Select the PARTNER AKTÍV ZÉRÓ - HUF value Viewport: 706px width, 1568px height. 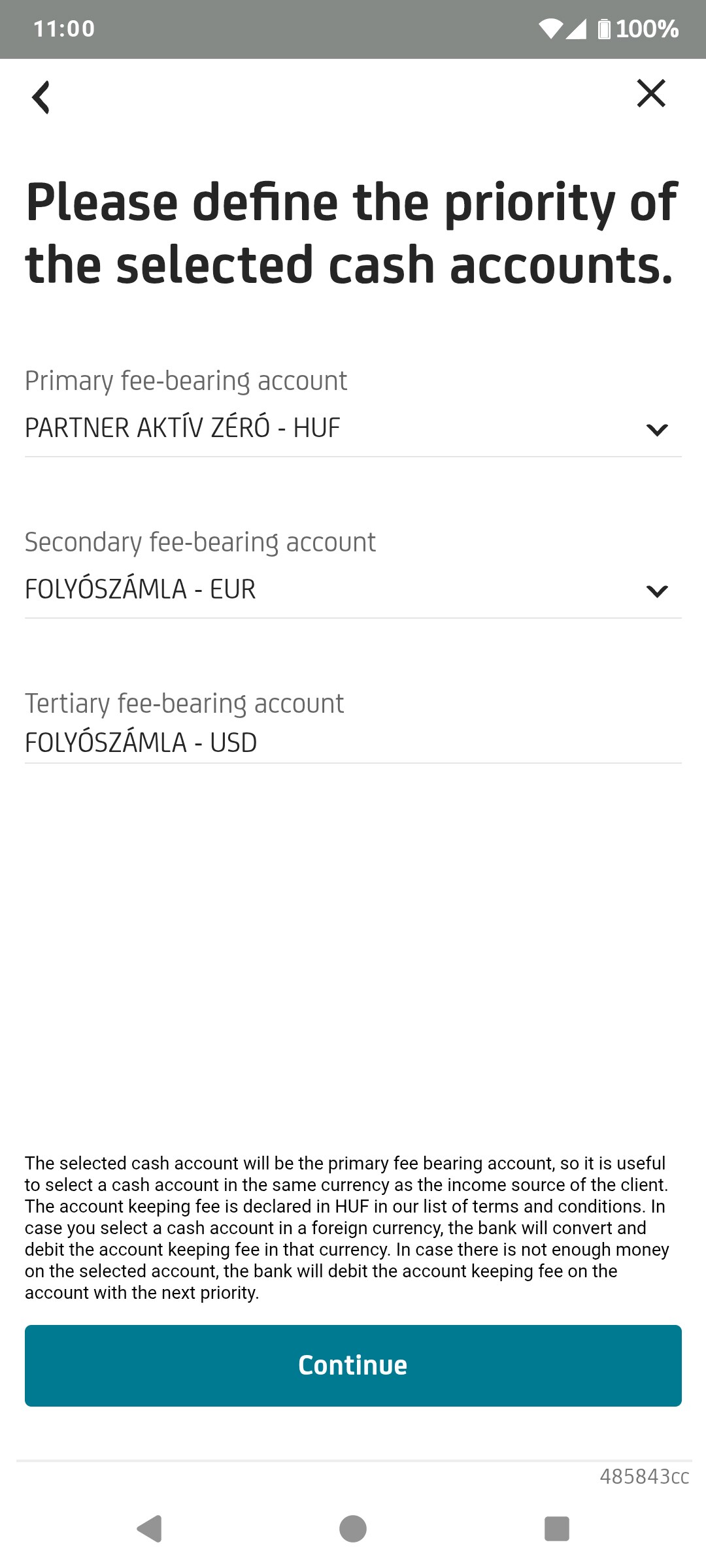coord(182,428)
